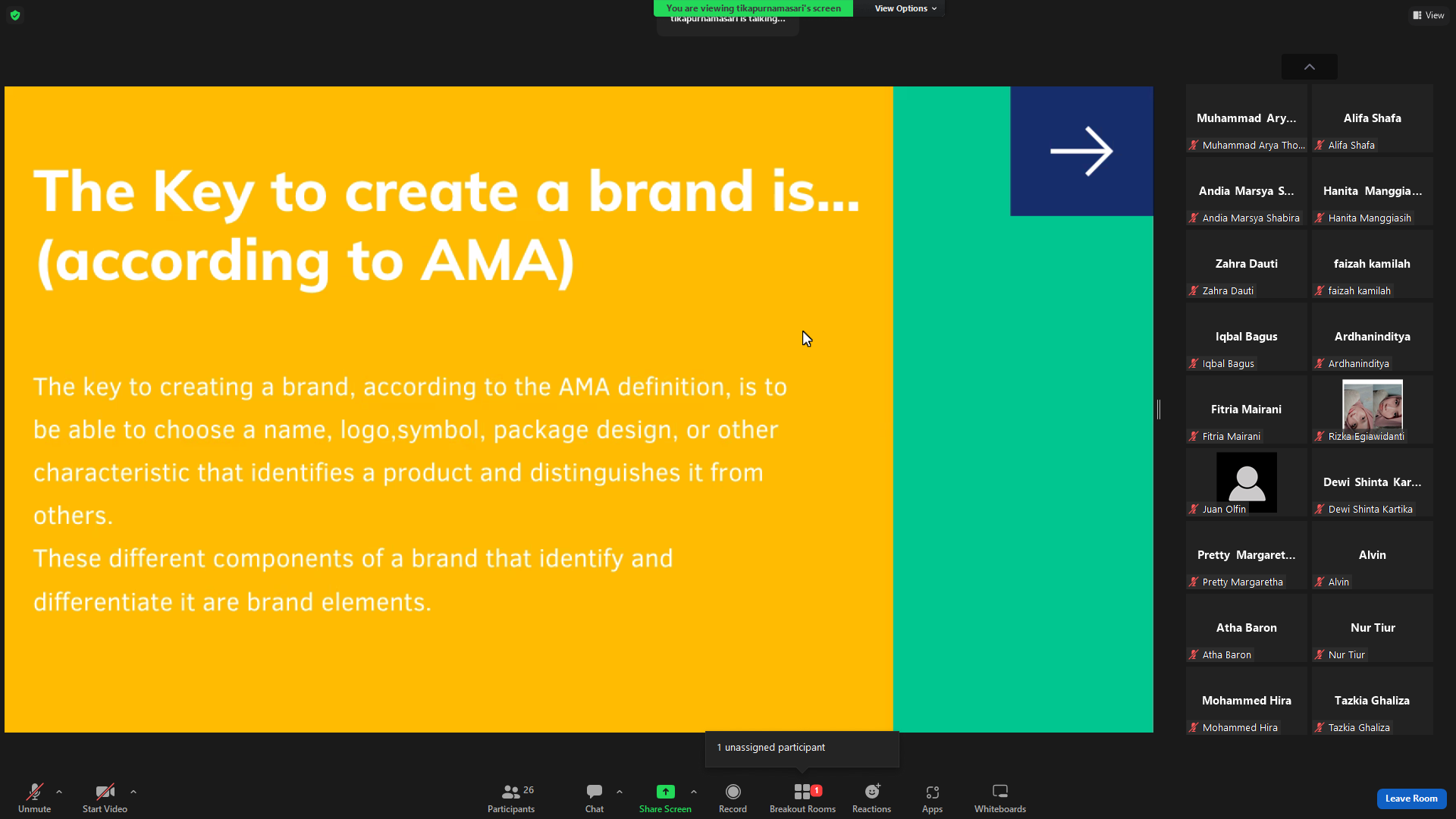The image size is (1456, 819).
Task: Select Pretty Margaretha's participant tile
Action: (x=1247, y=555)
